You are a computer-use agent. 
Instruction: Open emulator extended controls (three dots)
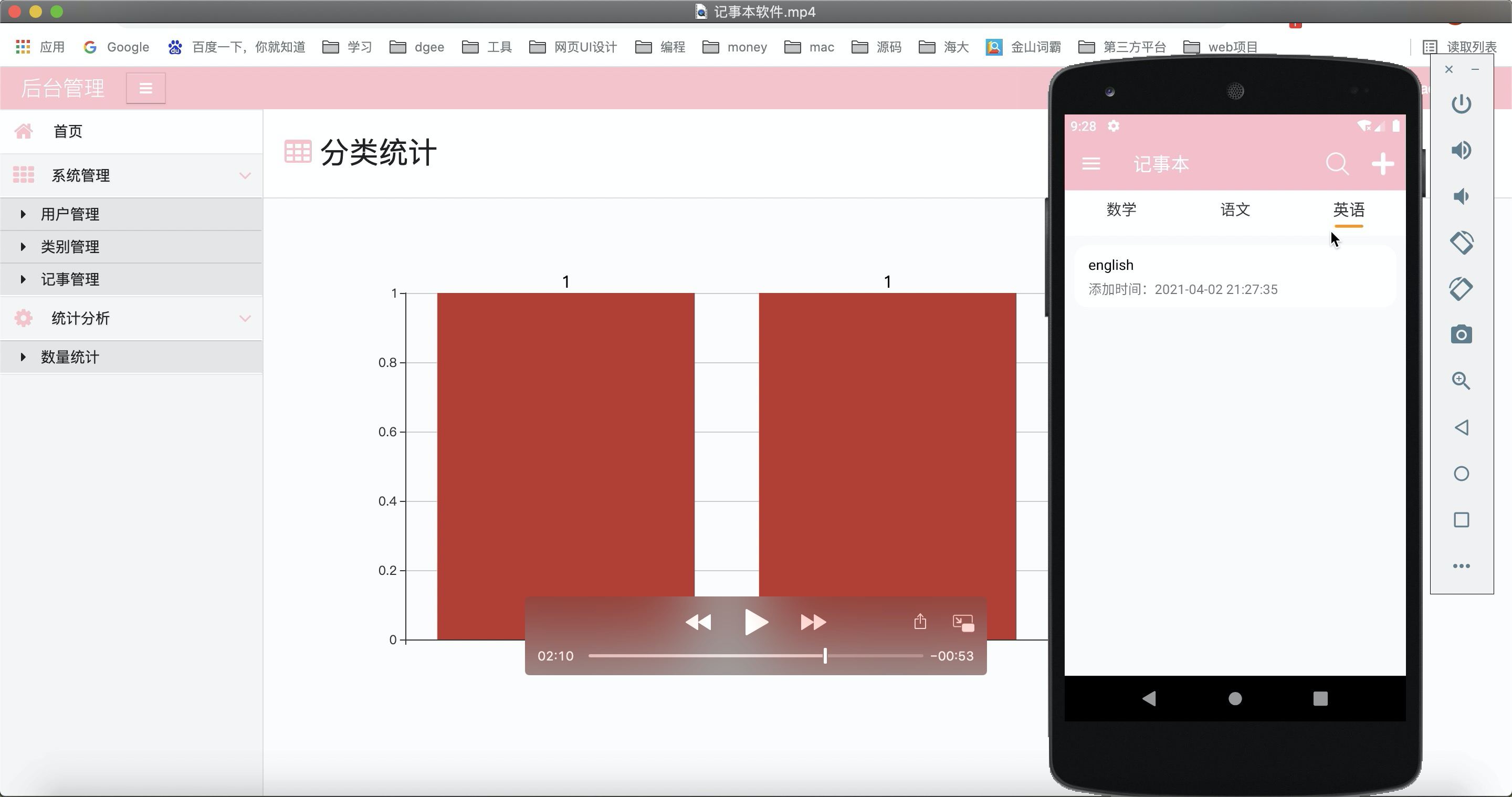1461,566
